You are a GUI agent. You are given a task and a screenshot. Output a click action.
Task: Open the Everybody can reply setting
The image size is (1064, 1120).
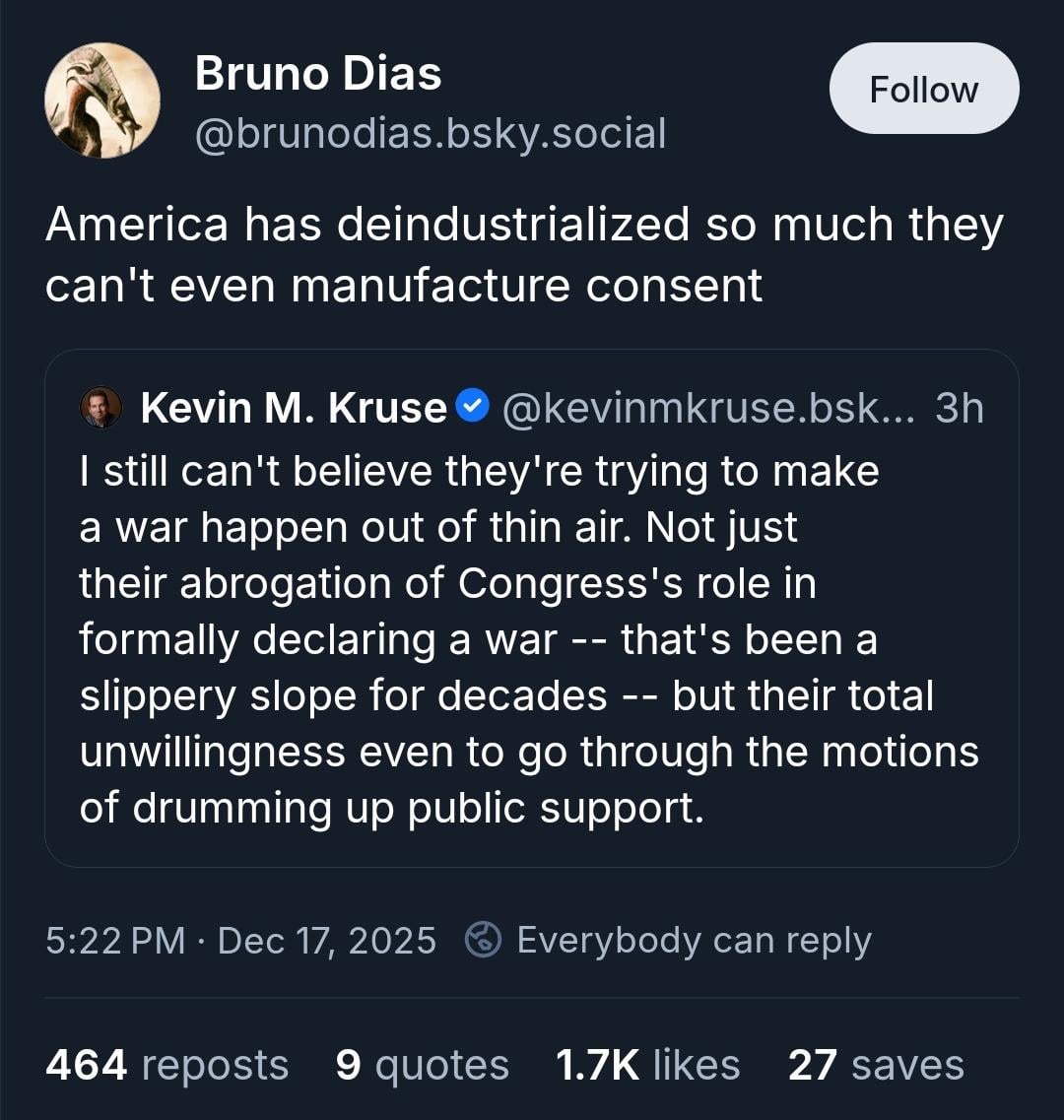[x=694, y=940]
